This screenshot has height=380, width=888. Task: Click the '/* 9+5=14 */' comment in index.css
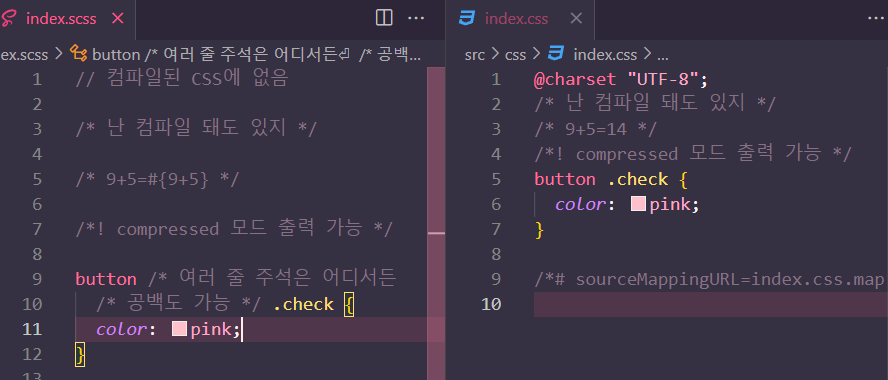(x=595, y=130)
